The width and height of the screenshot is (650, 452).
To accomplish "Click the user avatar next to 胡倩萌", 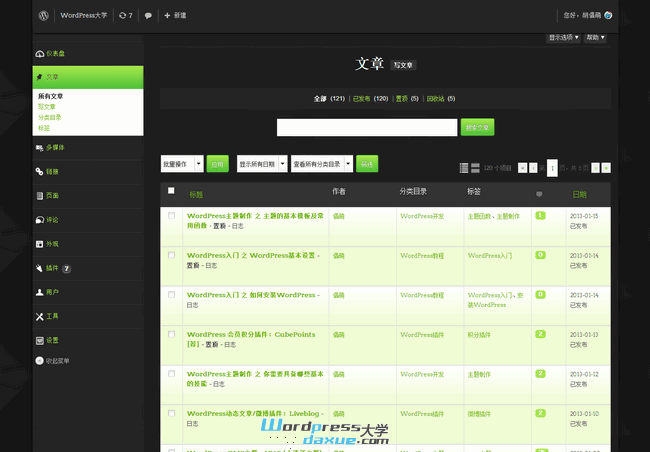I will pyautogui.click(x=608, y=15).
